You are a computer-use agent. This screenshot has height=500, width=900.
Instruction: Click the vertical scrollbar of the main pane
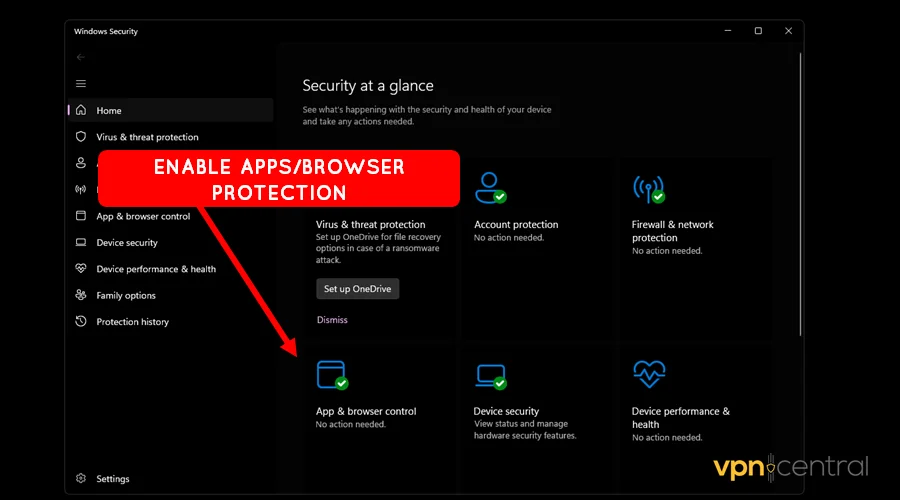[800, 195]
